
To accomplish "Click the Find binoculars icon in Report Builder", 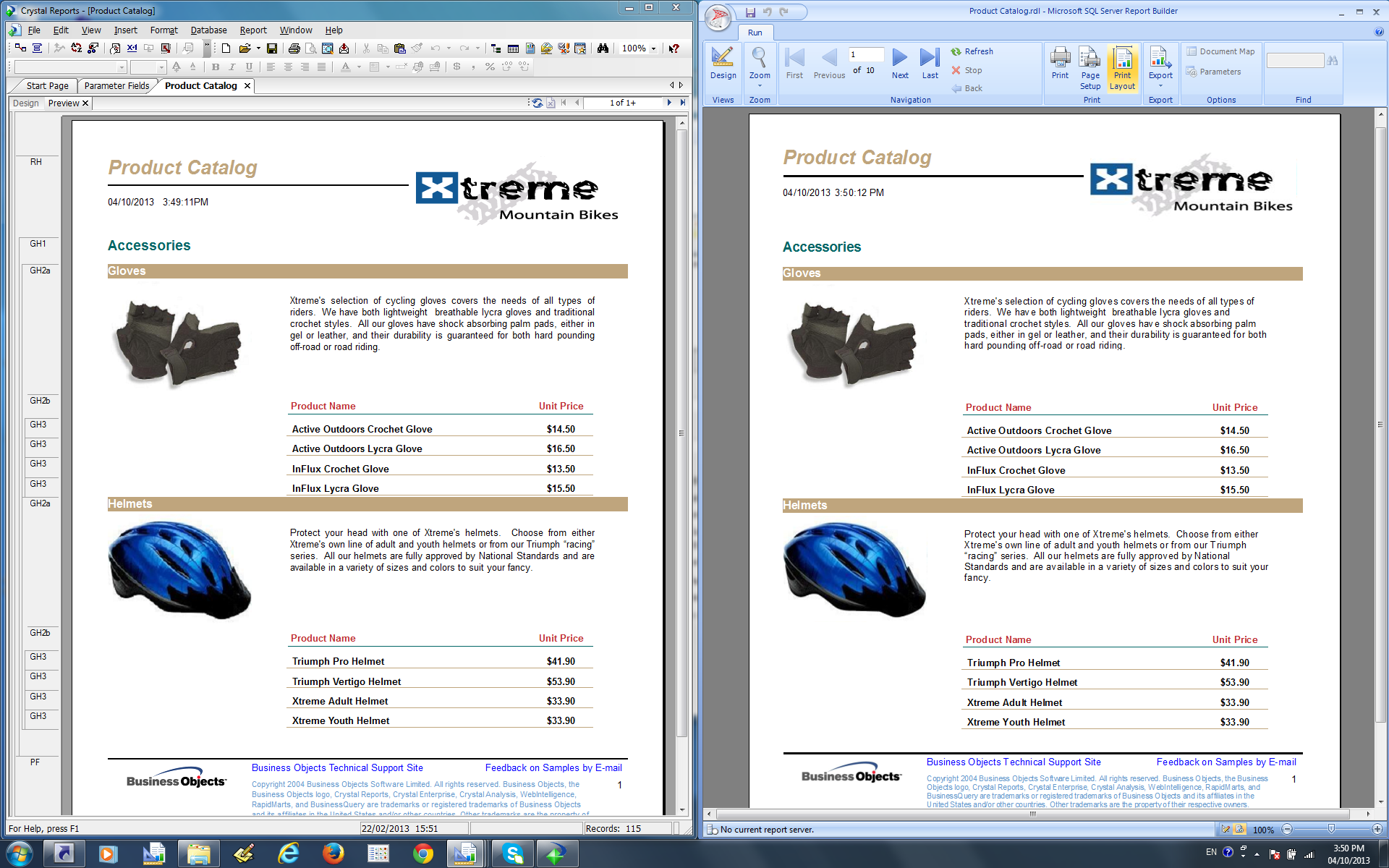I will 1333,61.
